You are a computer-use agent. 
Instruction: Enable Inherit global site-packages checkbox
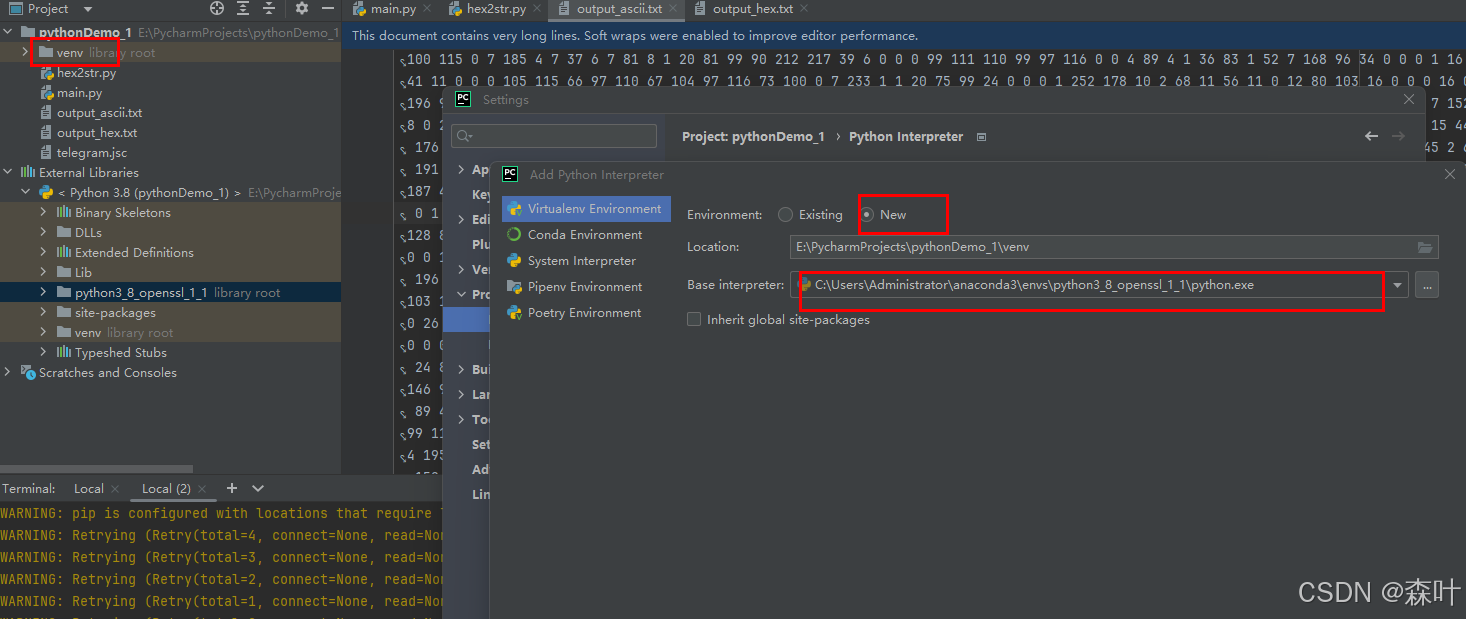(694, 319)
